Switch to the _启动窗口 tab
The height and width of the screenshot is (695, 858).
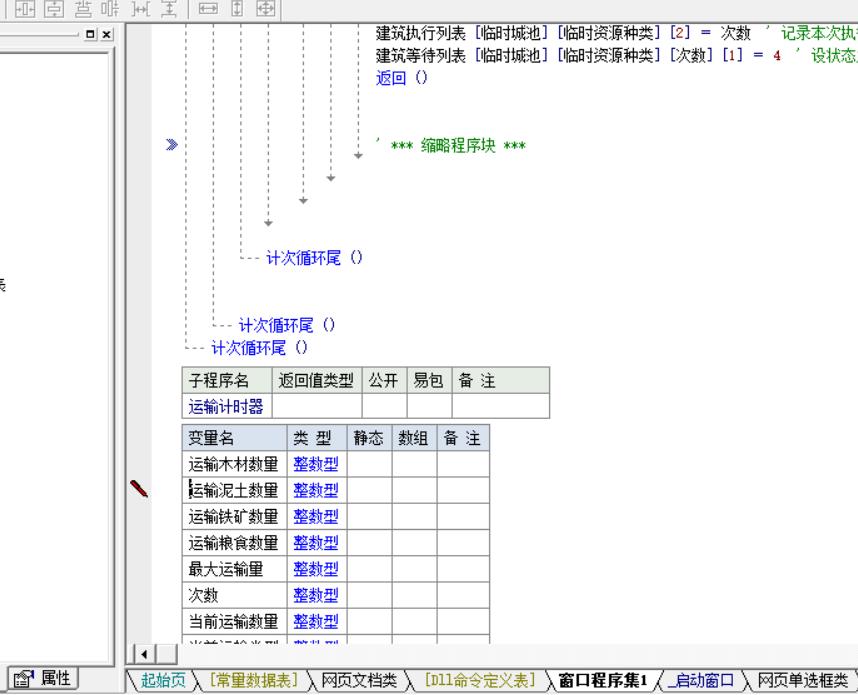[700, 680]
